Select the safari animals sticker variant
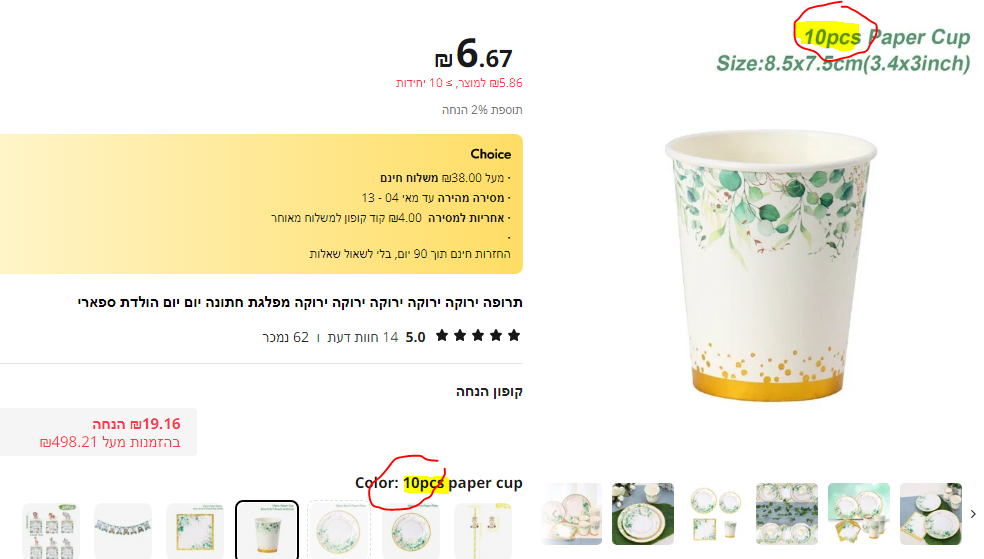984x559 pixels. 51,530
